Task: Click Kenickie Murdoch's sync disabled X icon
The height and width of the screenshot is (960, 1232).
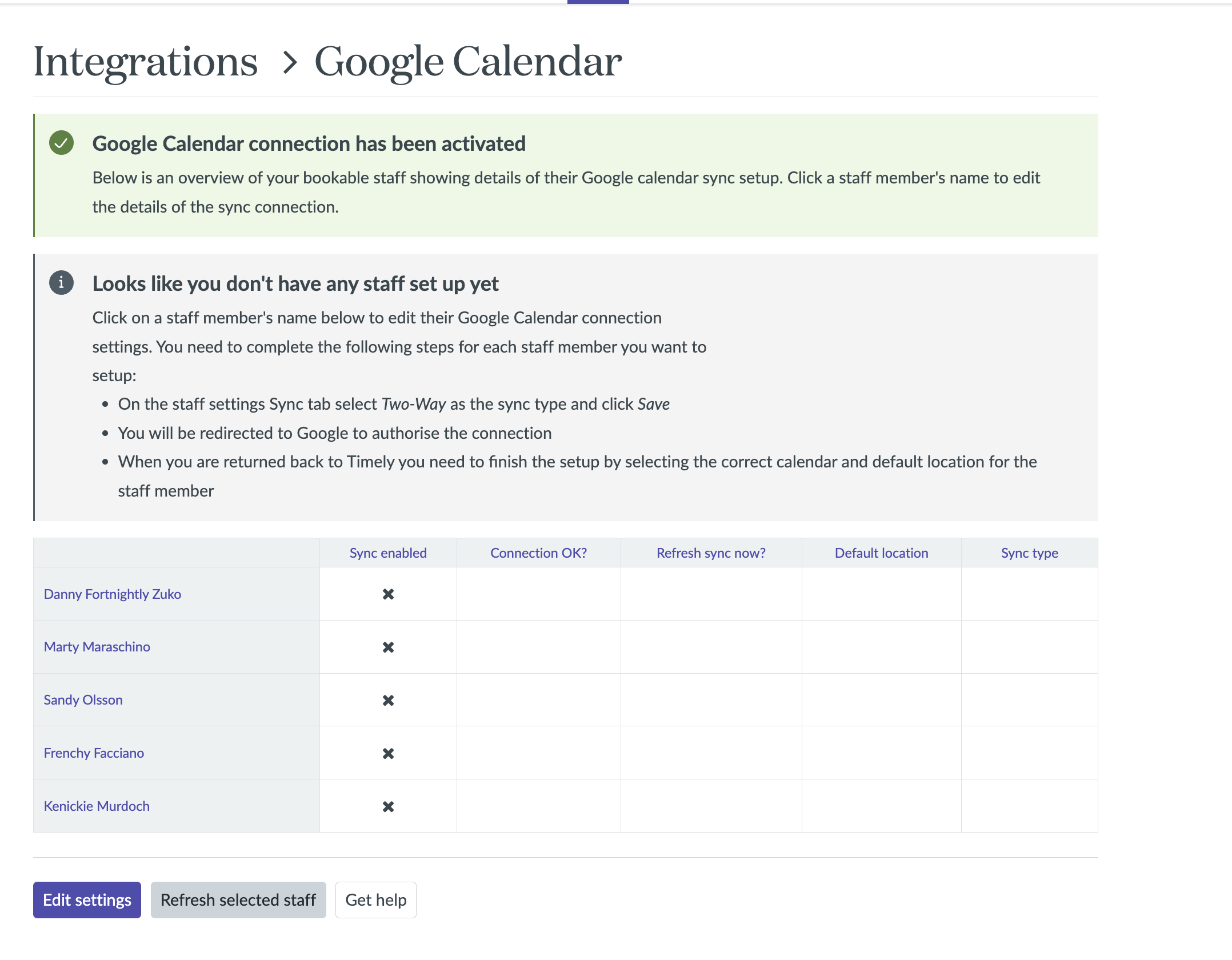Action: coord(388,807)
